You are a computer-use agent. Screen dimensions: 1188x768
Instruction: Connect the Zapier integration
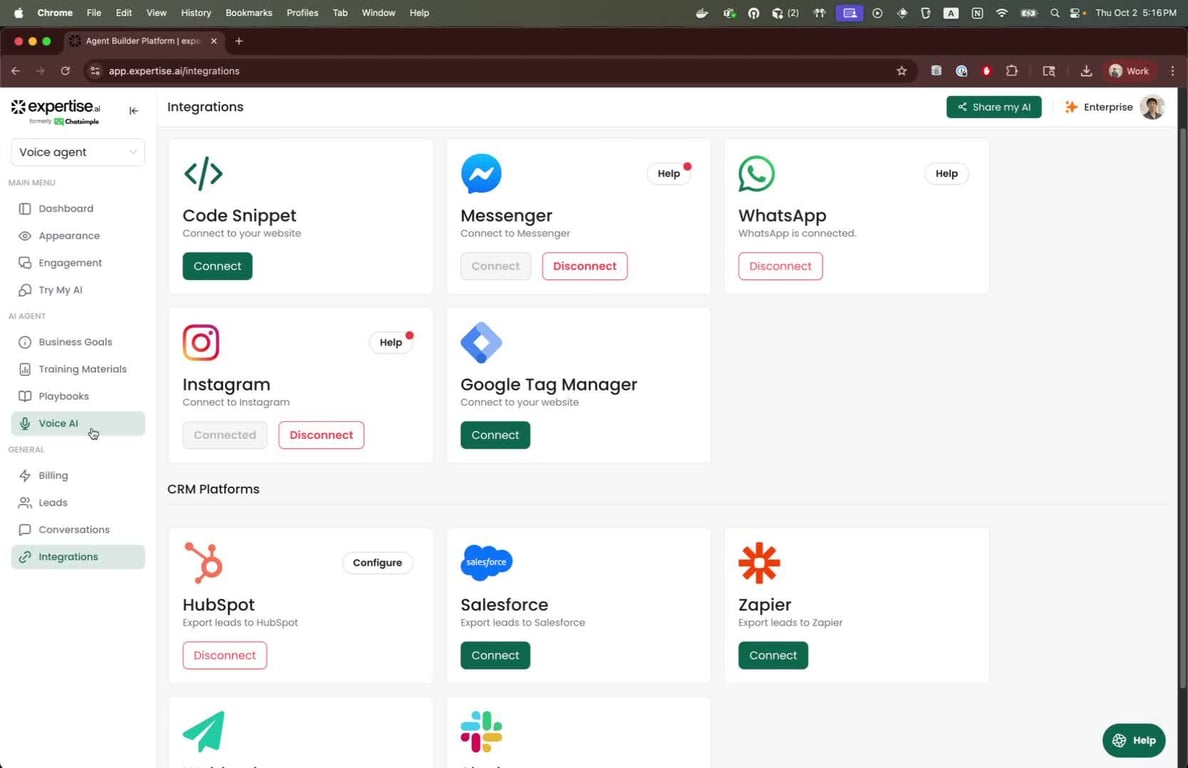774,655
